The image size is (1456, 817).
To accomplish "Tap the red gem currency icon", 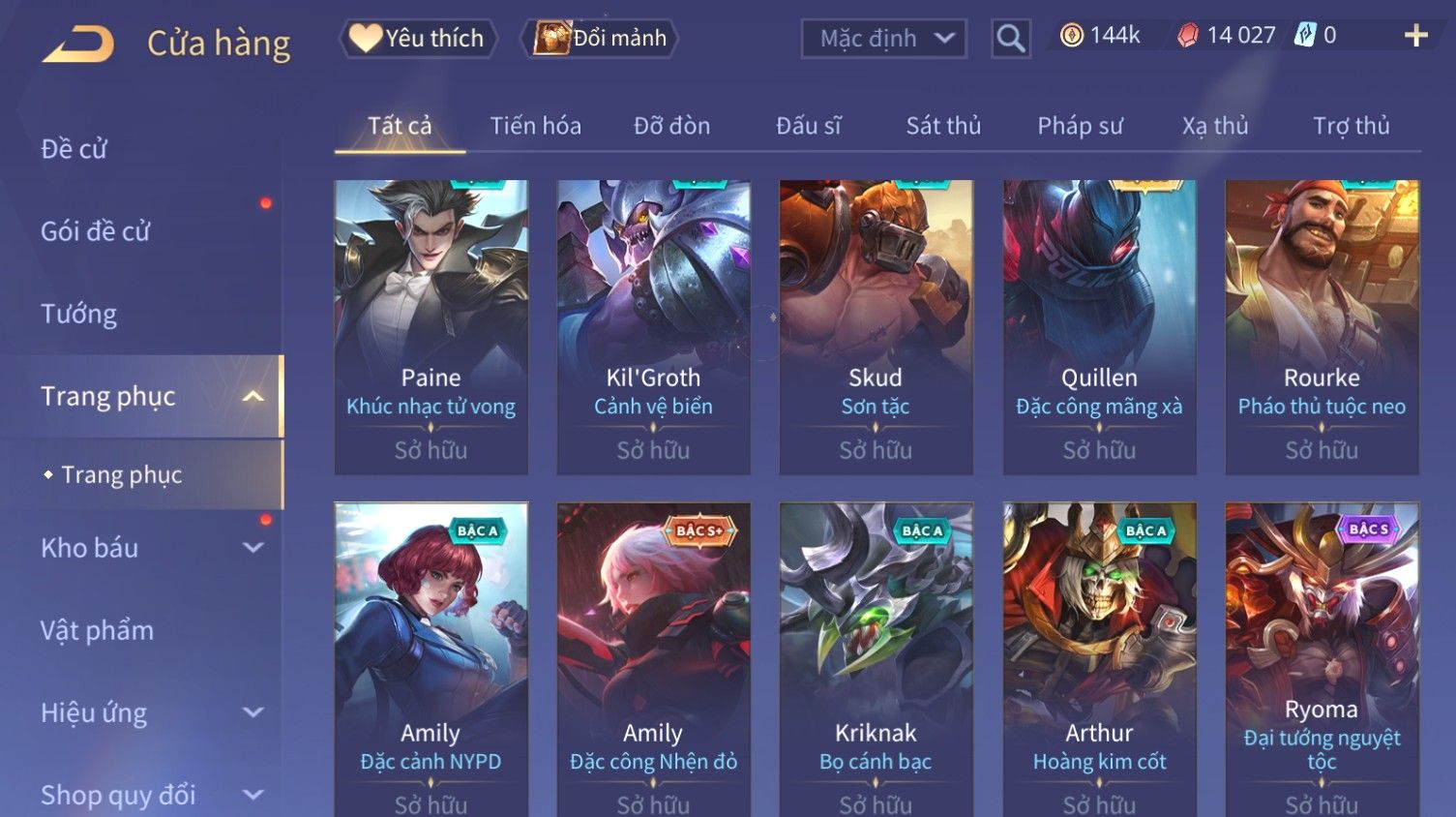I will pyautogui.click(x=1188, y=36).
